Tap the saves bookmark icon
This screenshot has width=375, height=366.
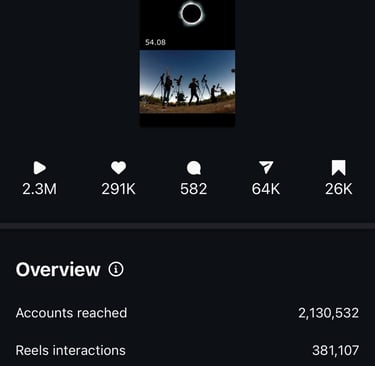(339, 168)
